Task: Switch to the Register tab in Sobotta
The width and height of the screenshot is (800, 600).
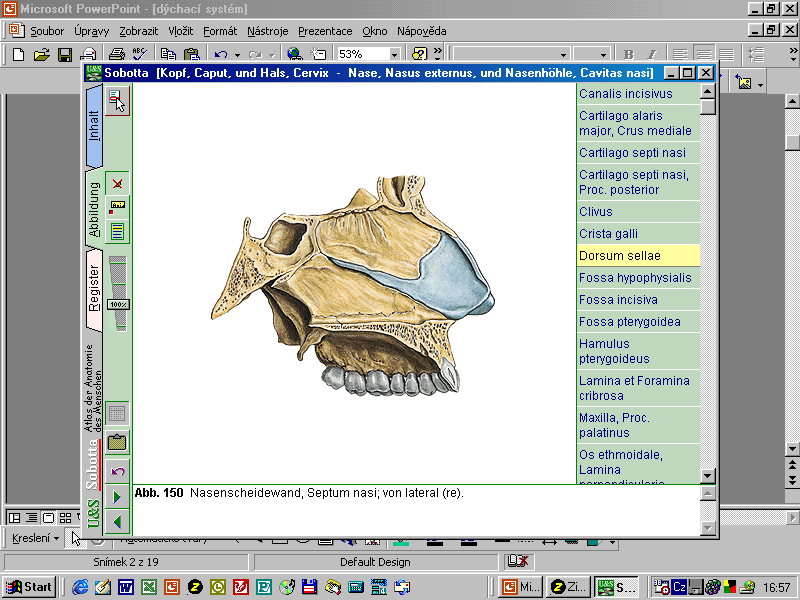Action: tap(94, 289)
